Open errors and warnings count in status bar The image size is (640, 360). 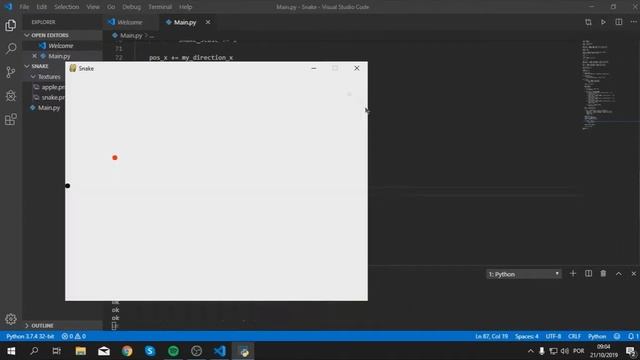tap(73, 336)
